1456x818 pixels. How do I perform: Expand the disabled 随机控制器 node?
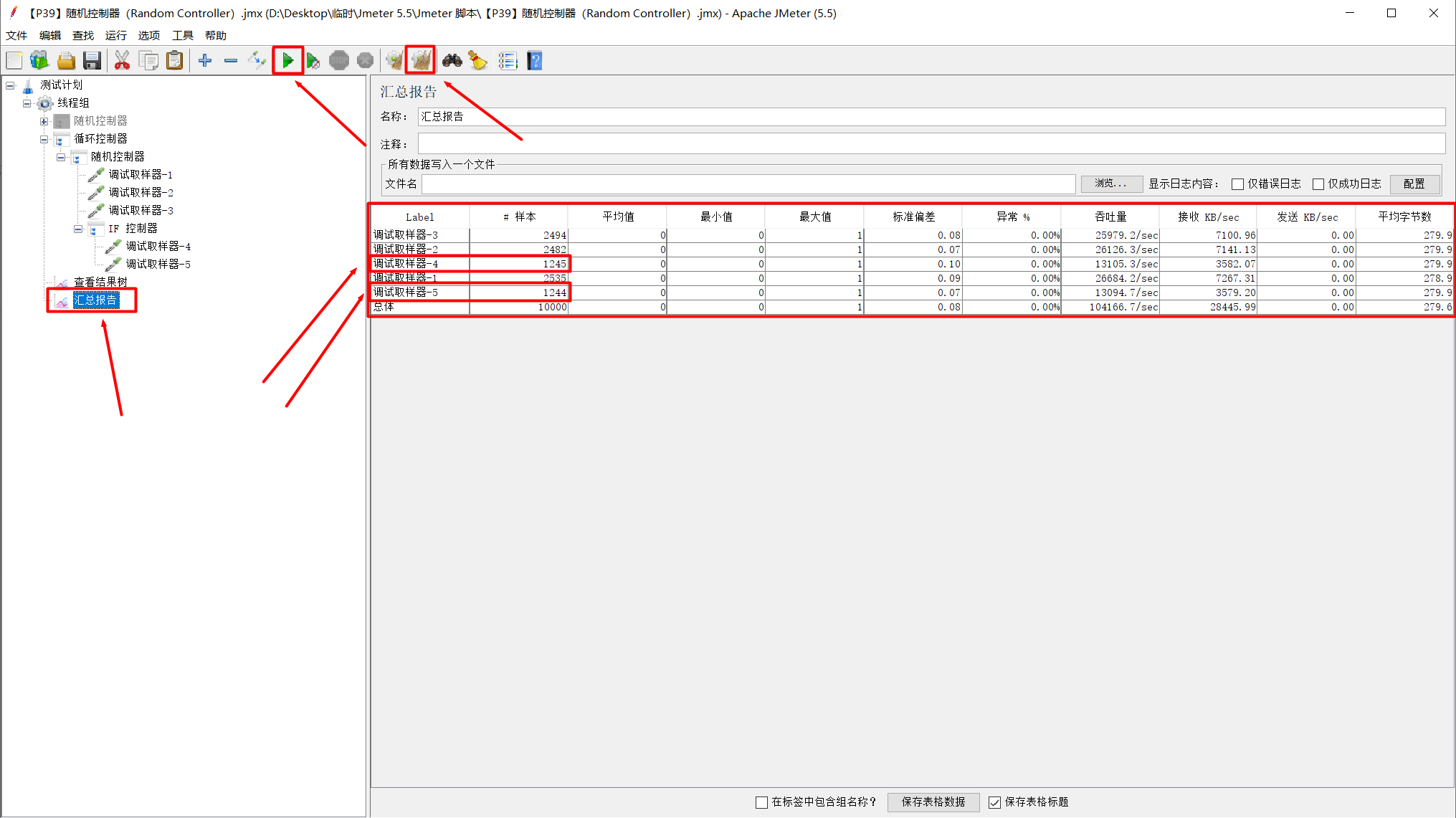pyautogui.click(x=44, y=121)
